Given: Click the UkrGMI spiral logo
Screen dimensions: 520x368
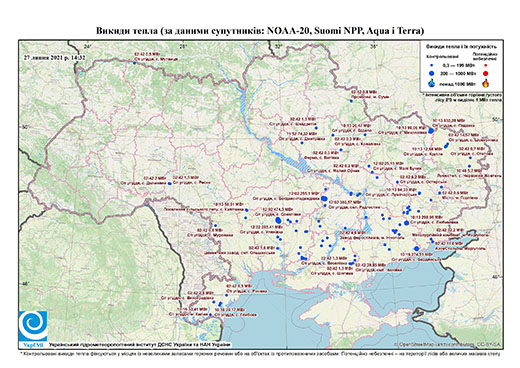Looking at the screenshot, I should coord(33,326).
